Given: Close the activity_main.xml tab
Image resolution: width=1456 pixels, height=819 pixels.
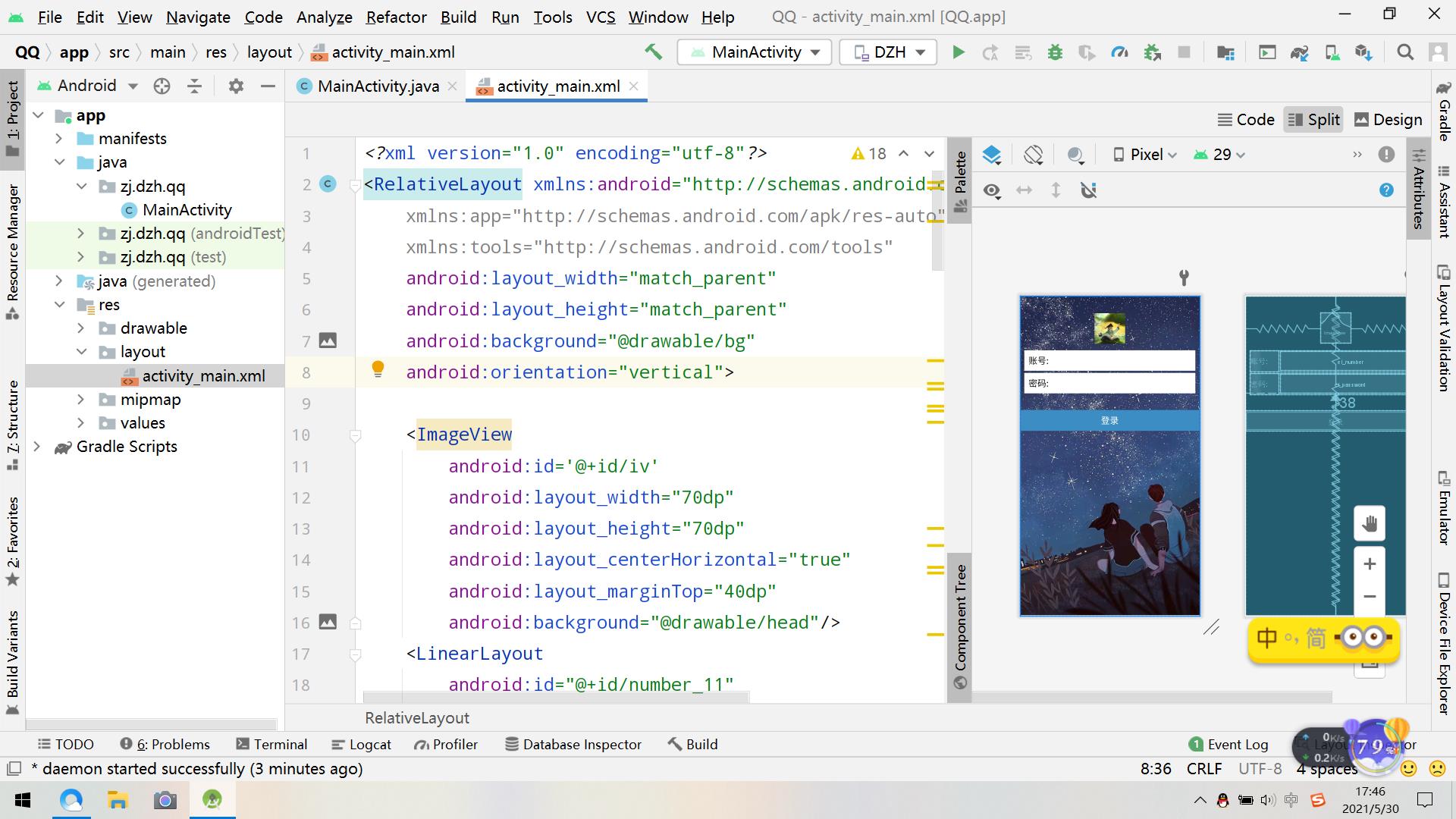Looking at the screenshot, I should [634, 86].
